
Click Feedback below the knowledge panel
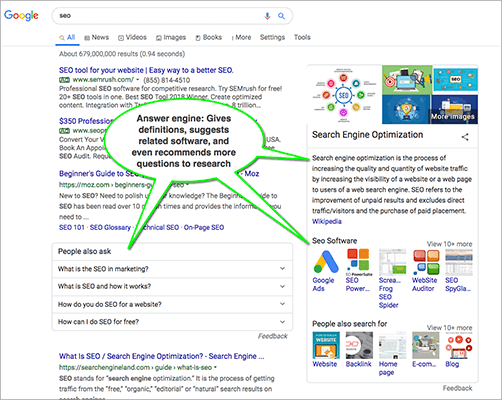click(x=457, y=388)
